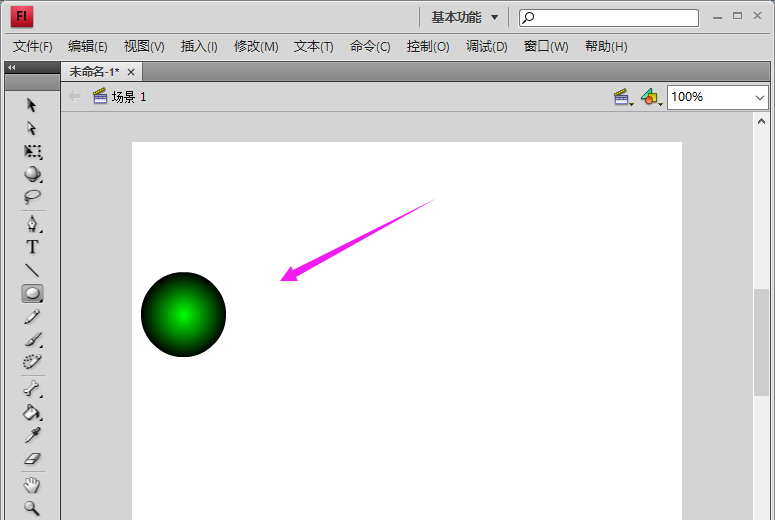Select the Zoom magnifier tool
This screenshot has width=775, height=520.
[x=32, y=508]
